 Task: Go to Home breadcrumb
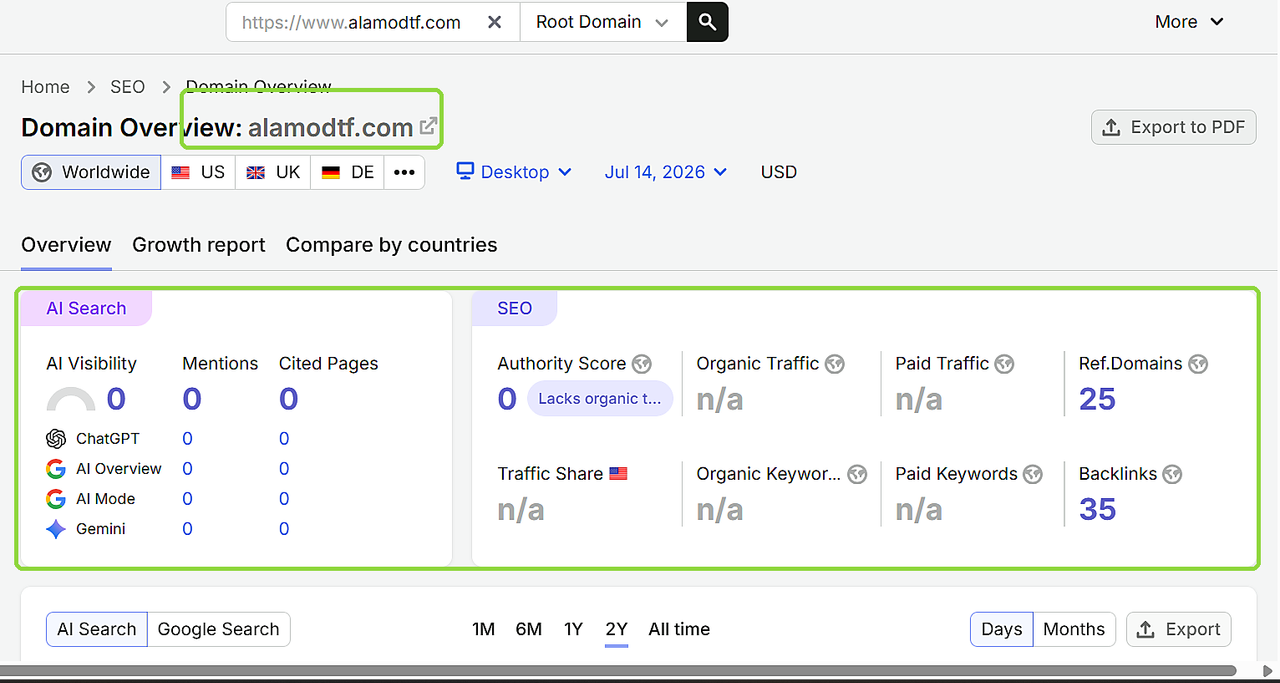tap(45, 87)
